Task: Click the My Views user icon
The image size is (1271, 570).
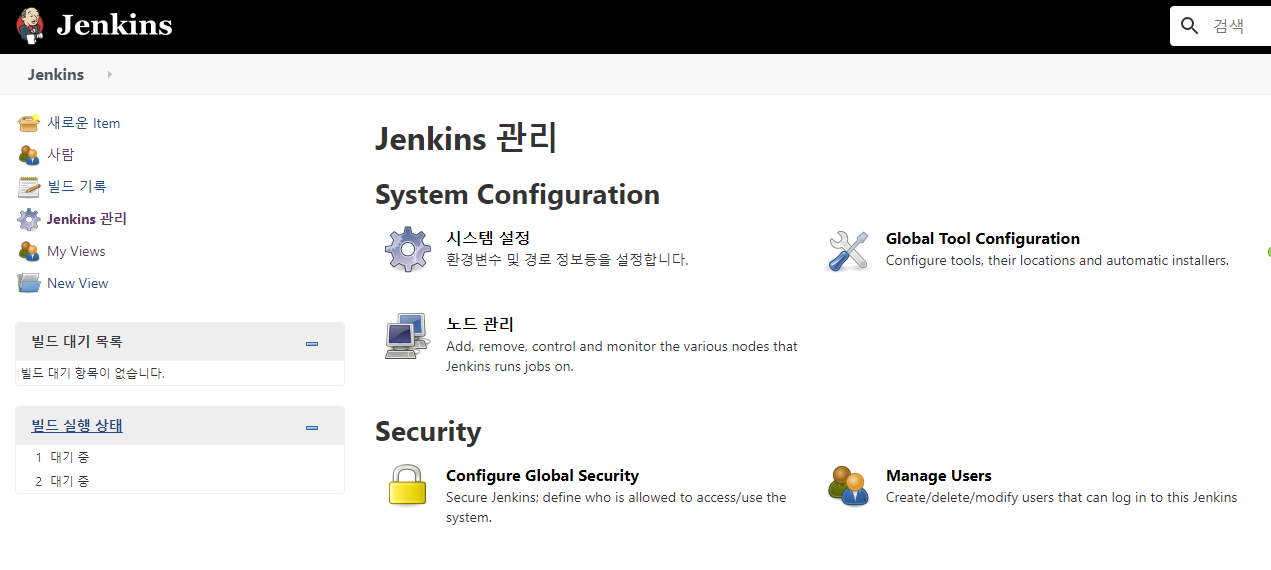Action: 29,251
